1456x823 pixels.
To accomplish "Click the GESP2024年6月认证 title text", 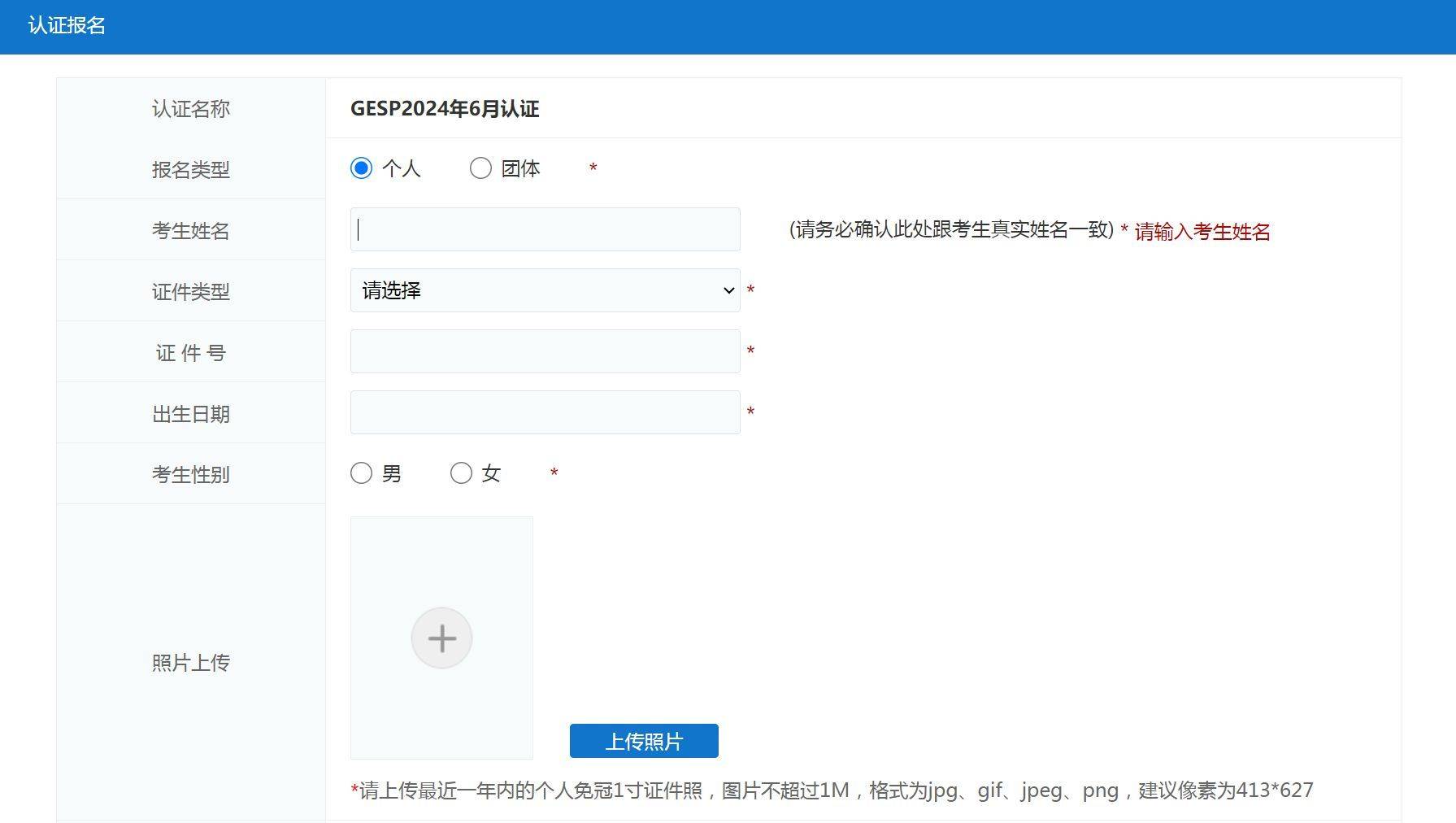I will pyautogui.click(x=445, y=109).
